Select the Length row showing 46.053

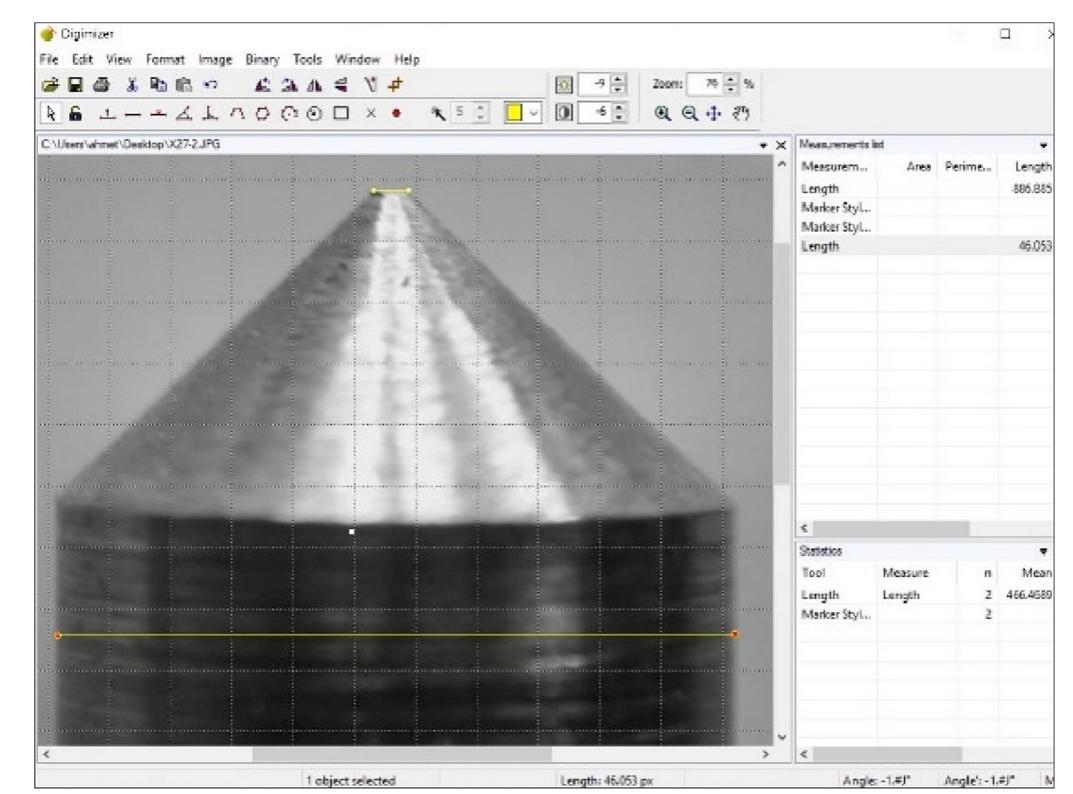coord(925,246)
